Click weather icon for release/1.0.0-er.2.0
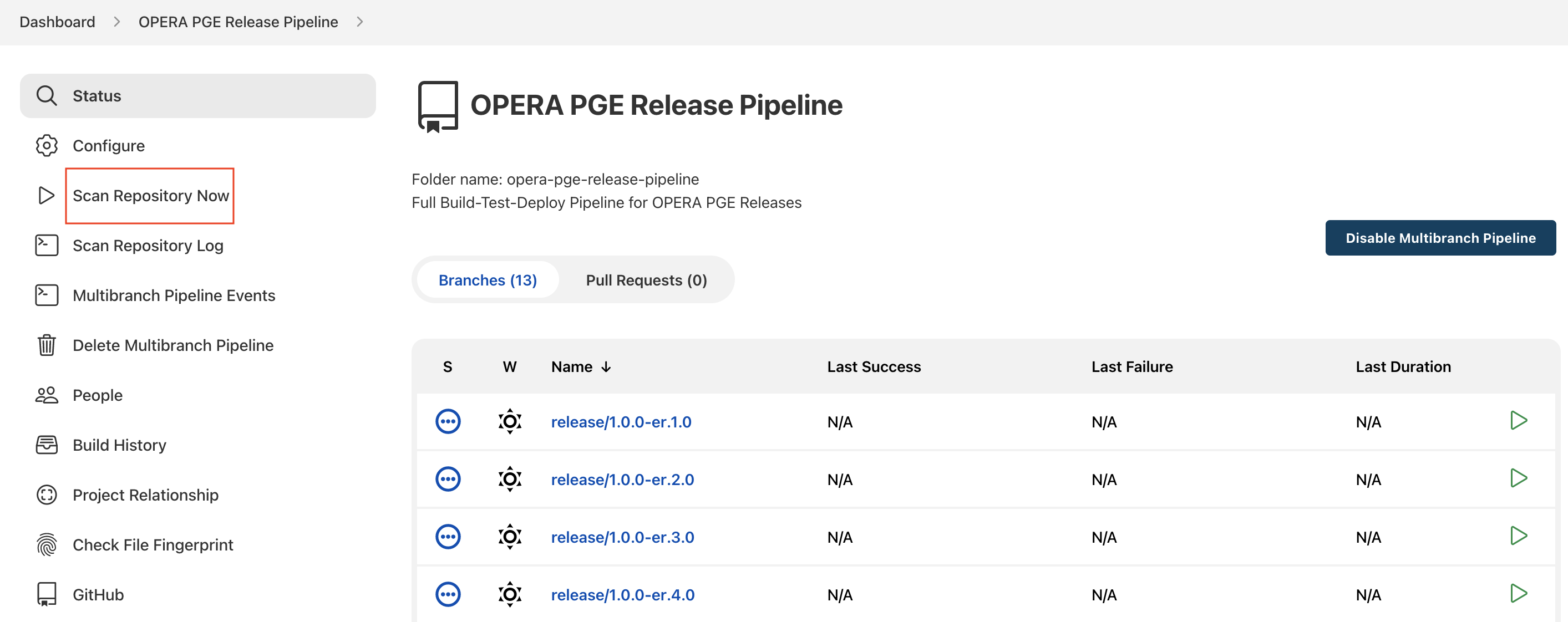 pyautogui.click(x=510, y=479)
